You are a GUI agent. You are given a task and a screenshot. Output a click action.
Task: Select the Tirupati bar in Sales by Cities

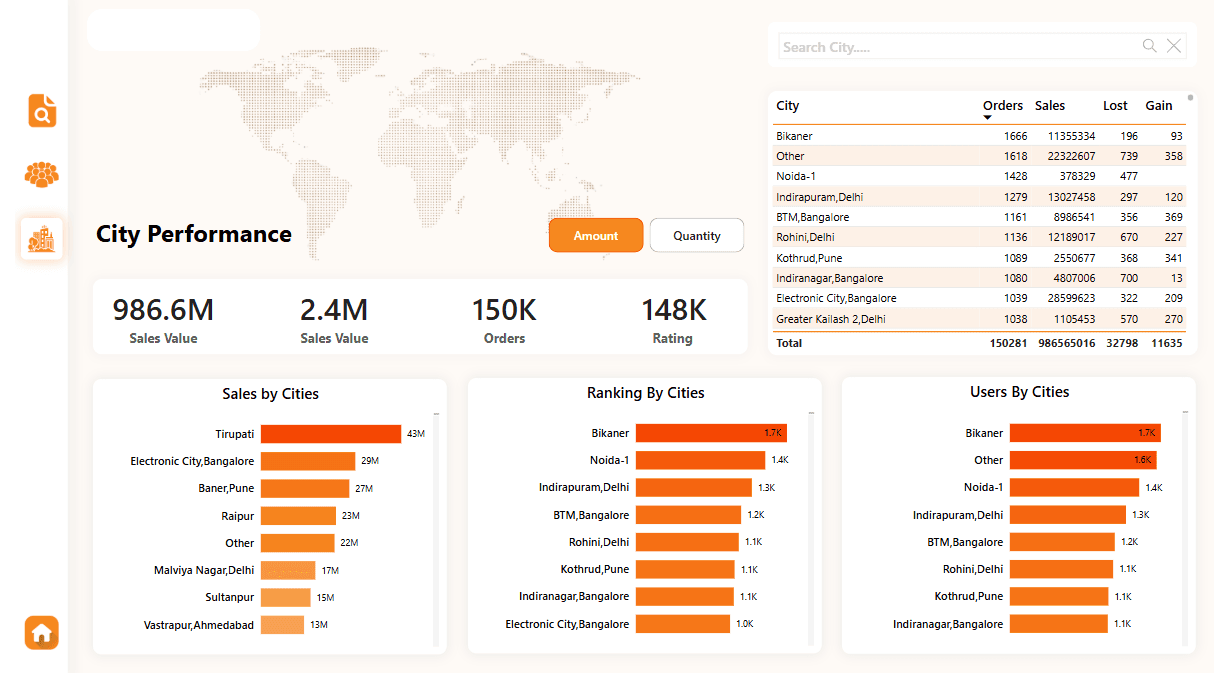point(330,434)
